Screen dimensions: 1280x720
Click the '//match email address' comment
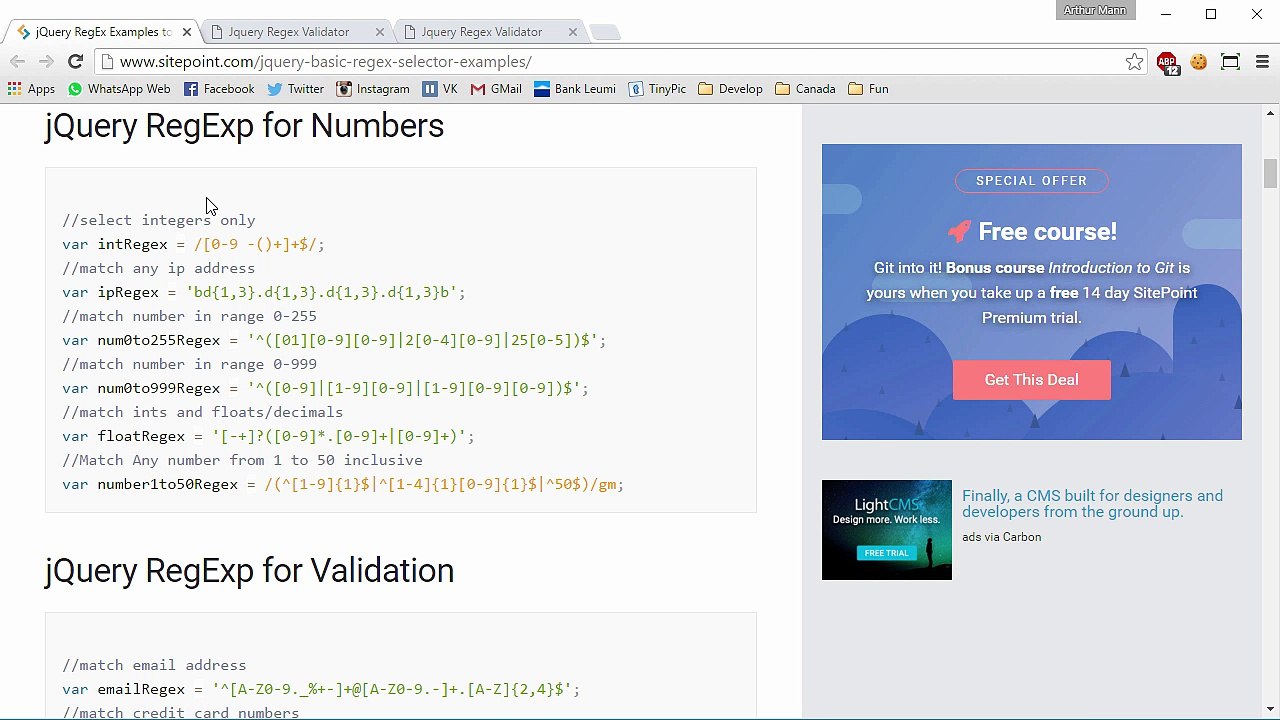(154, 665)
